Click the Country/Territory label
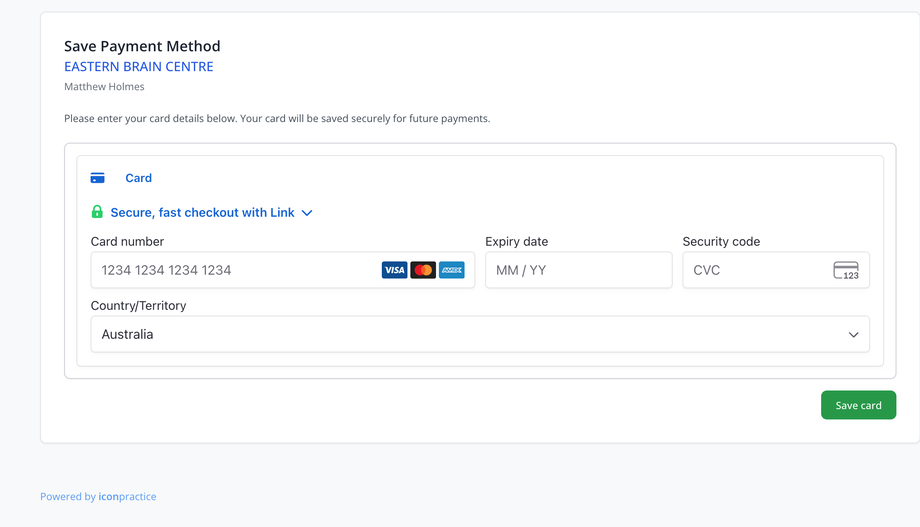The width and height of the screenshot is (920, 527). [x=138, y=305]
